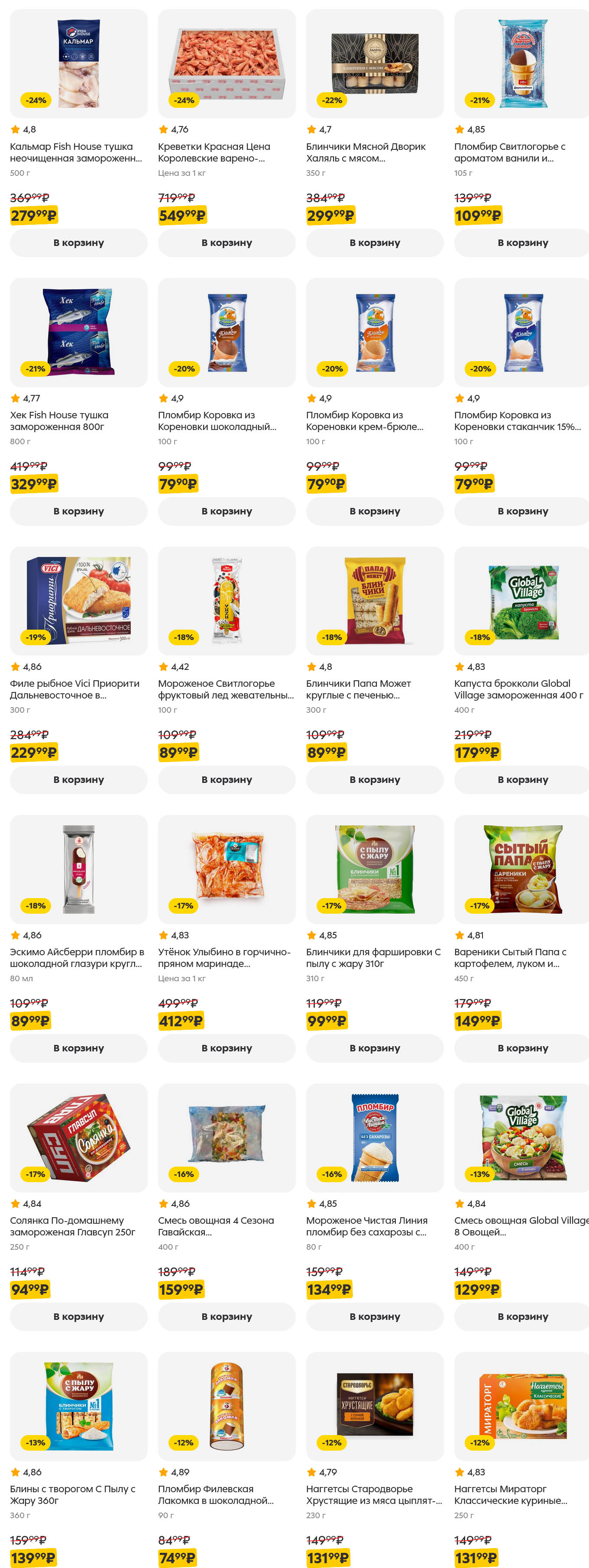
Task: Click -17% badge on Вареники Сытый Папа
Action: (x=479, y=906)
